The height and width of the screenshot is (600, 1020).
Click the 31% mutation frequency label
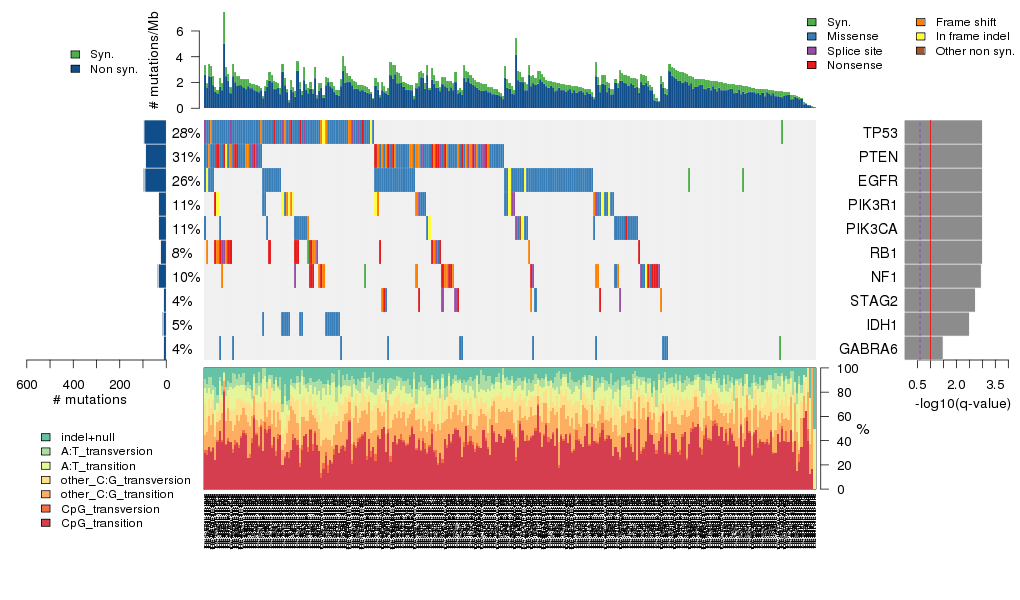click(186, 157)
